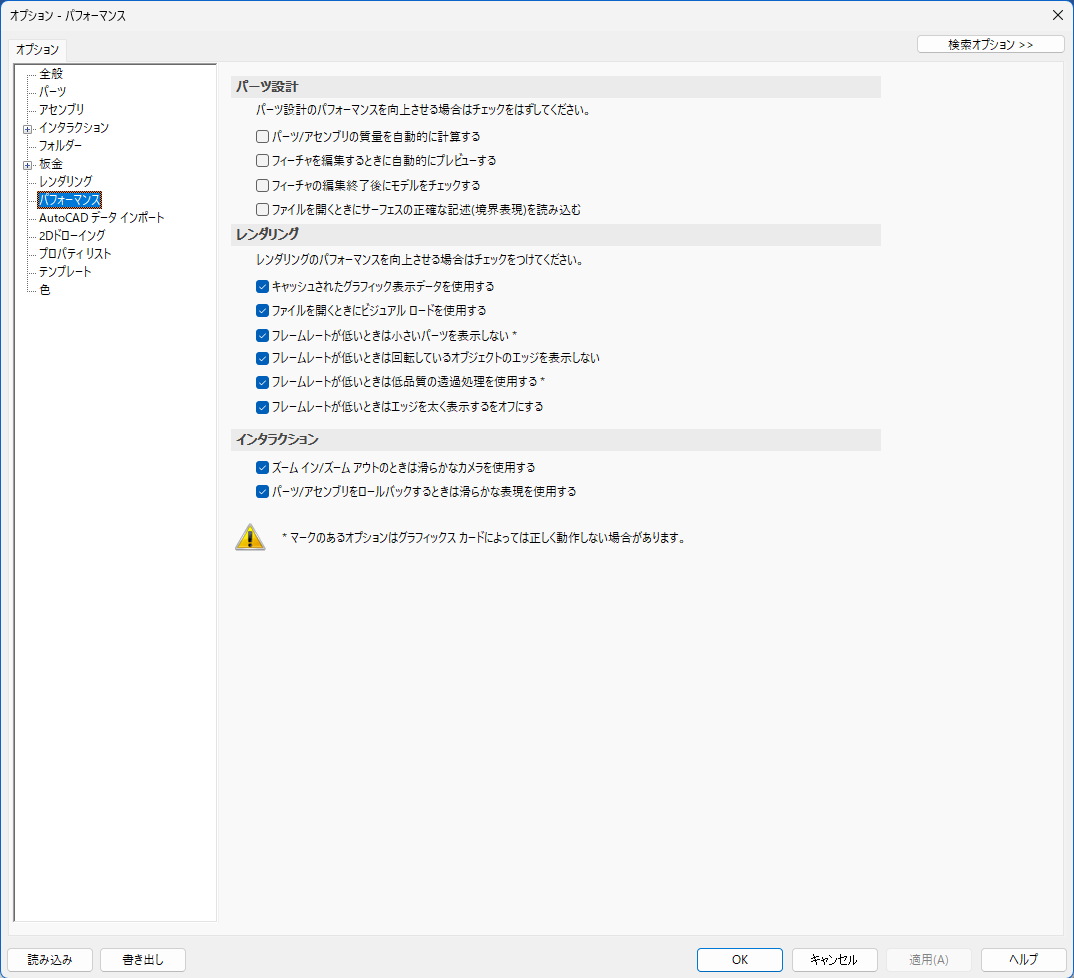Open the 色 settings category
Image resolution: width=1074 pixels, height=978 pixels.
[x=45, y=290]
